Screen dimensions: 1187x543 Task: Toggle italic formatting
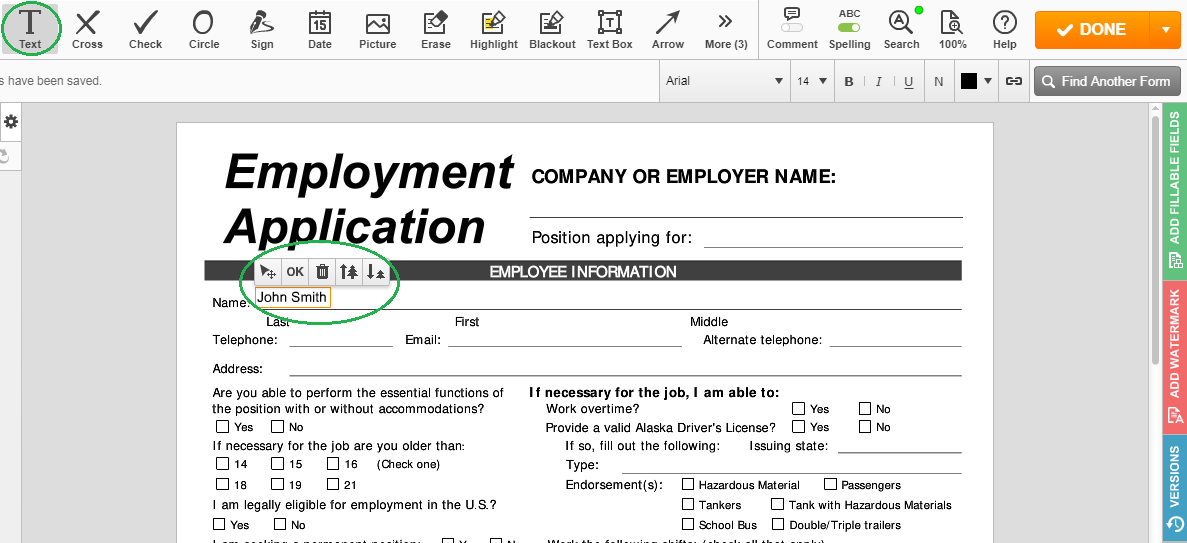click(878, 82)
